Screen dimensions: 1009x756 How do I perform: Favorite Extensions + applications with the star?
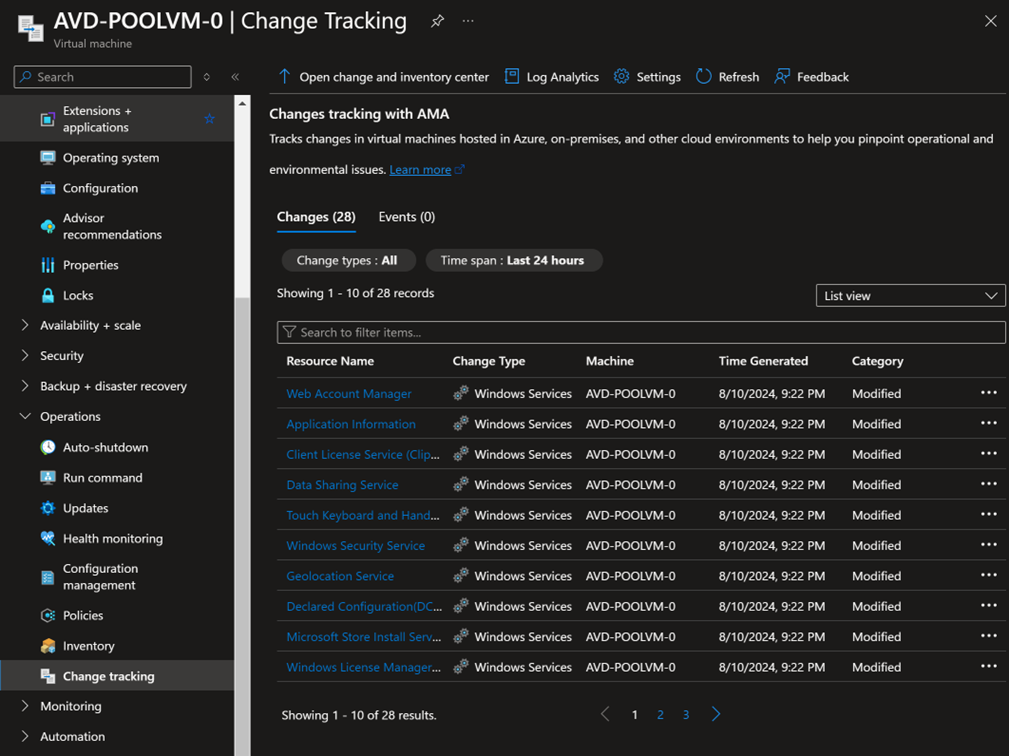(209, 119)
